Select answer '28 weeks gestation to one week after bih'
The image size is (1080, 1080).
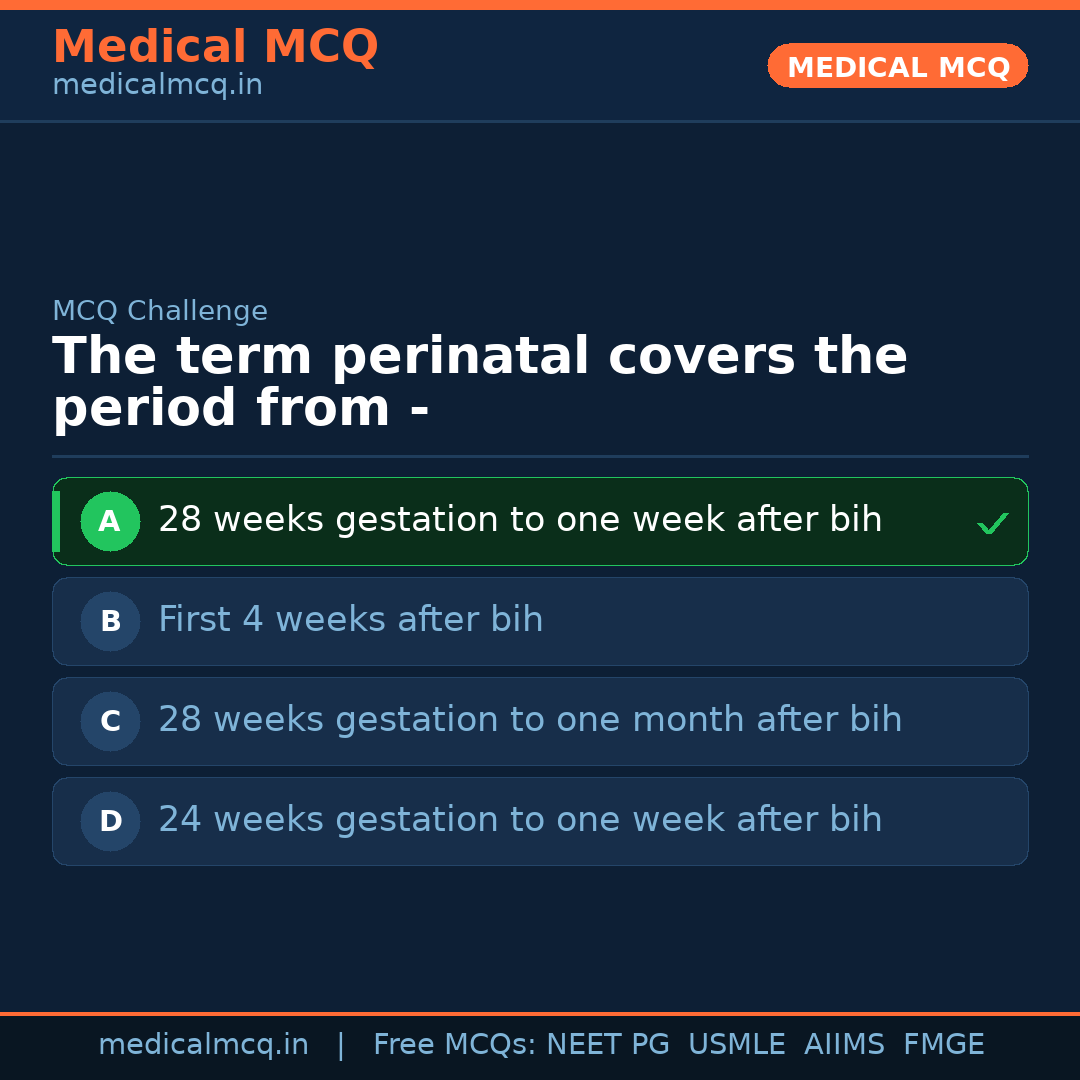[x=520, y=520]
